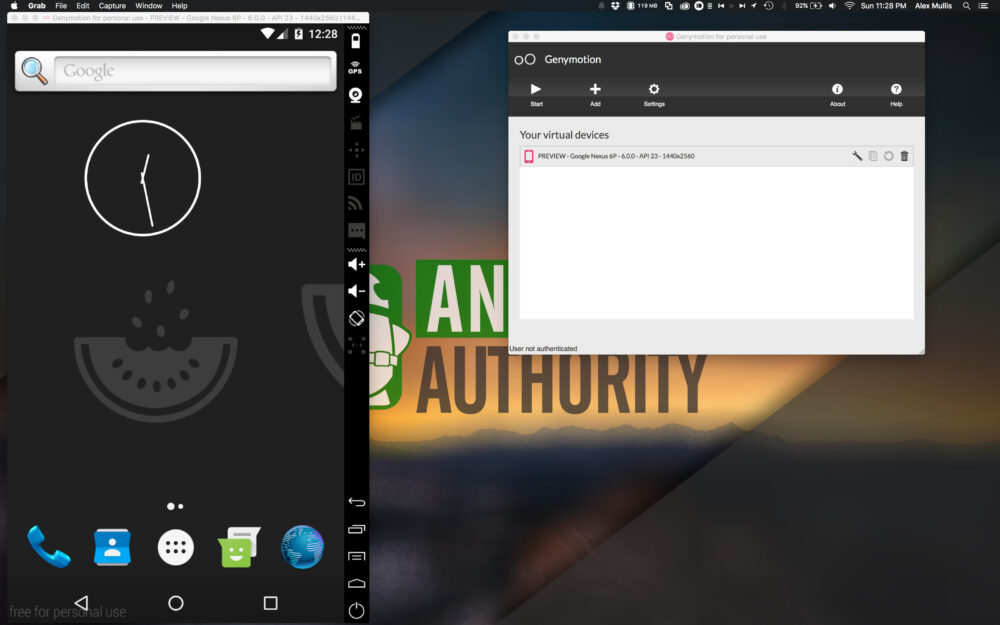Add a new virtual device
This screenshot has height=625, width=1000.
click(x=595, y=91)
